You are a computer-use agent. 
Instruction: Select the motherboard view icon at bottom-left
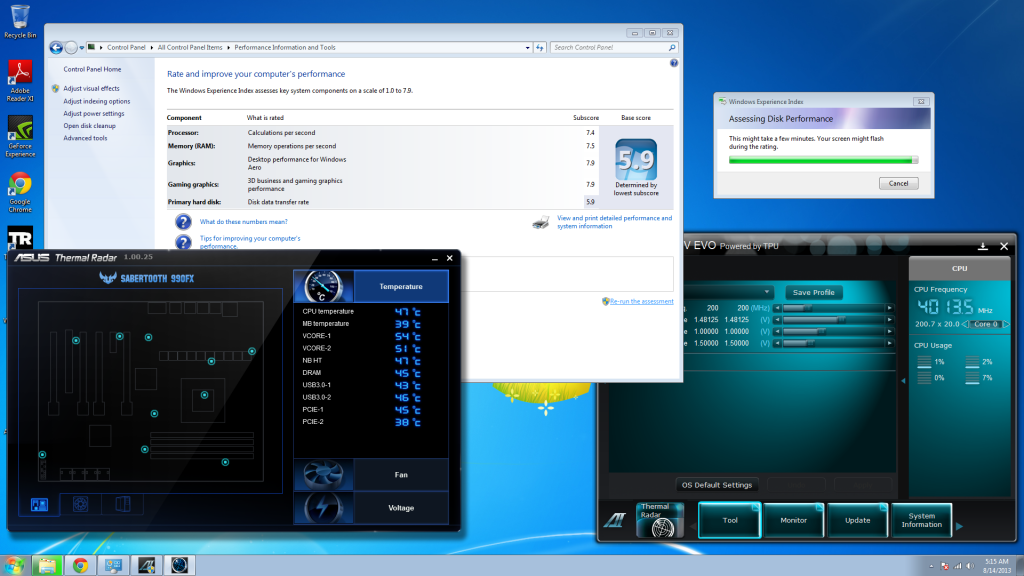point(40,505)
